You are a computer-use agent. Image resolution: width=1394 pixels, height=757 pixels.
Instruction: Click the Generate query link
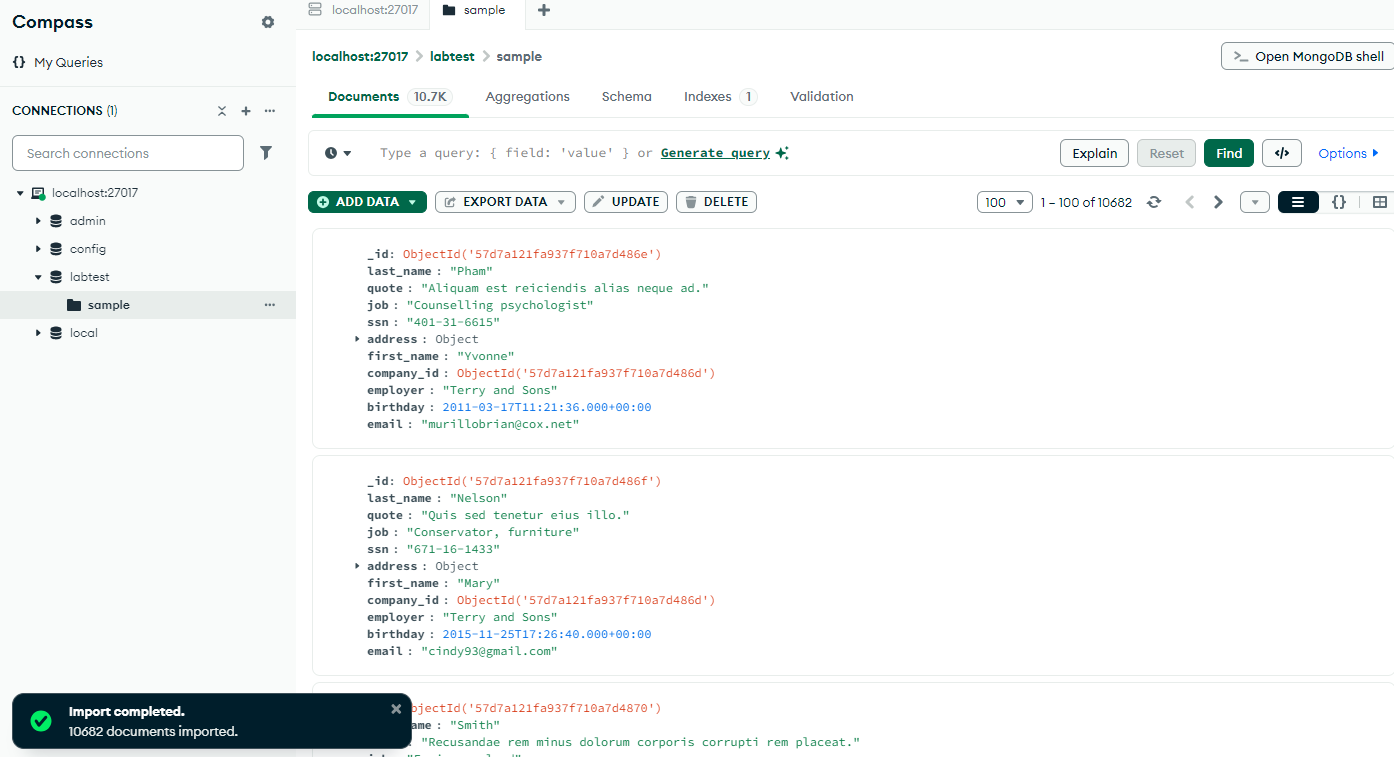coord(715,153)
